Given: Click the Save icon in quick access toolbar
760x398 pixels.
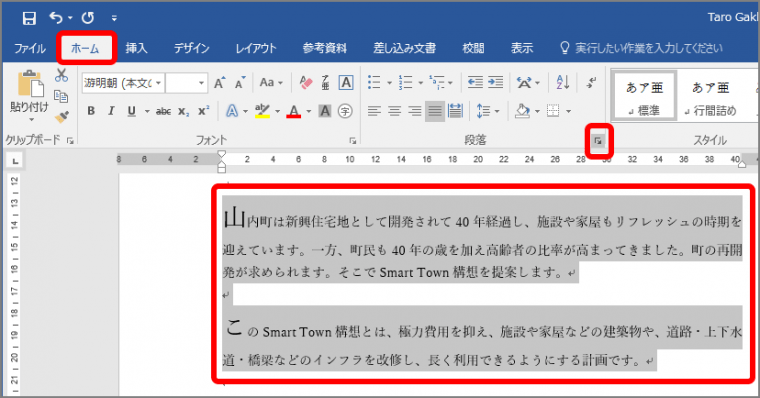Looking at the screenshot, I should point(29,18).
